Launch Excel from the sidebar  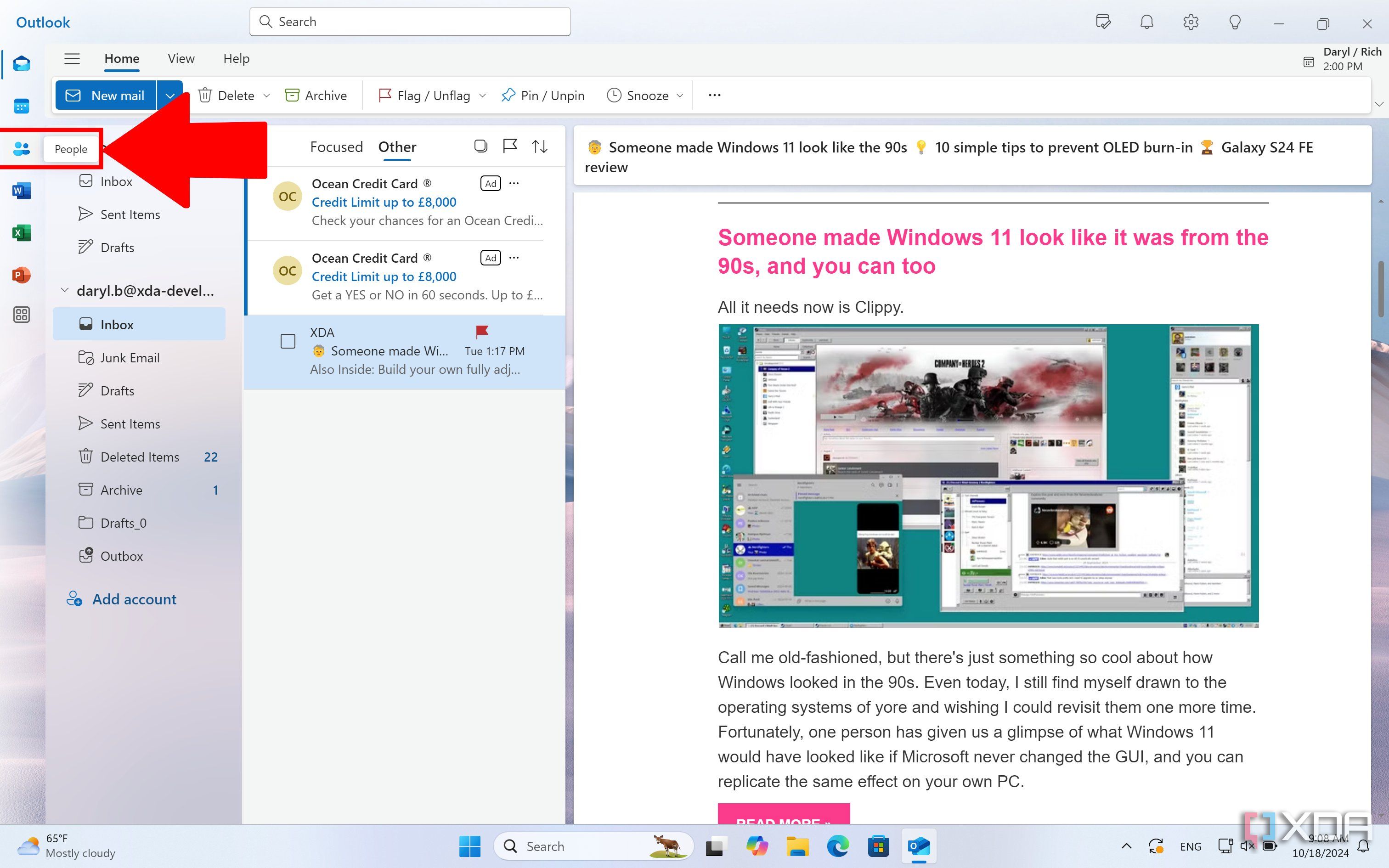(x=21, y=232)
